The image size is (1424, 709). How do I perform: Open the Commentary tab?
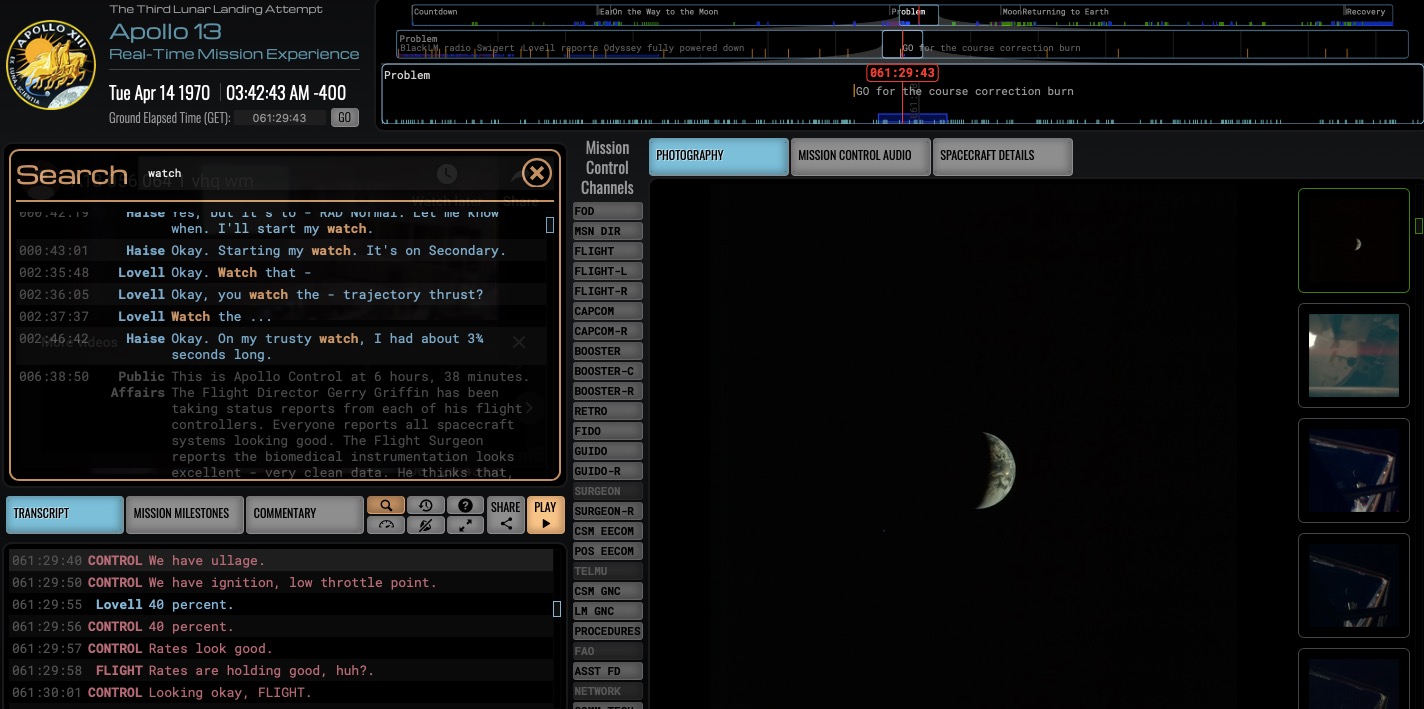tap(304, 514)
